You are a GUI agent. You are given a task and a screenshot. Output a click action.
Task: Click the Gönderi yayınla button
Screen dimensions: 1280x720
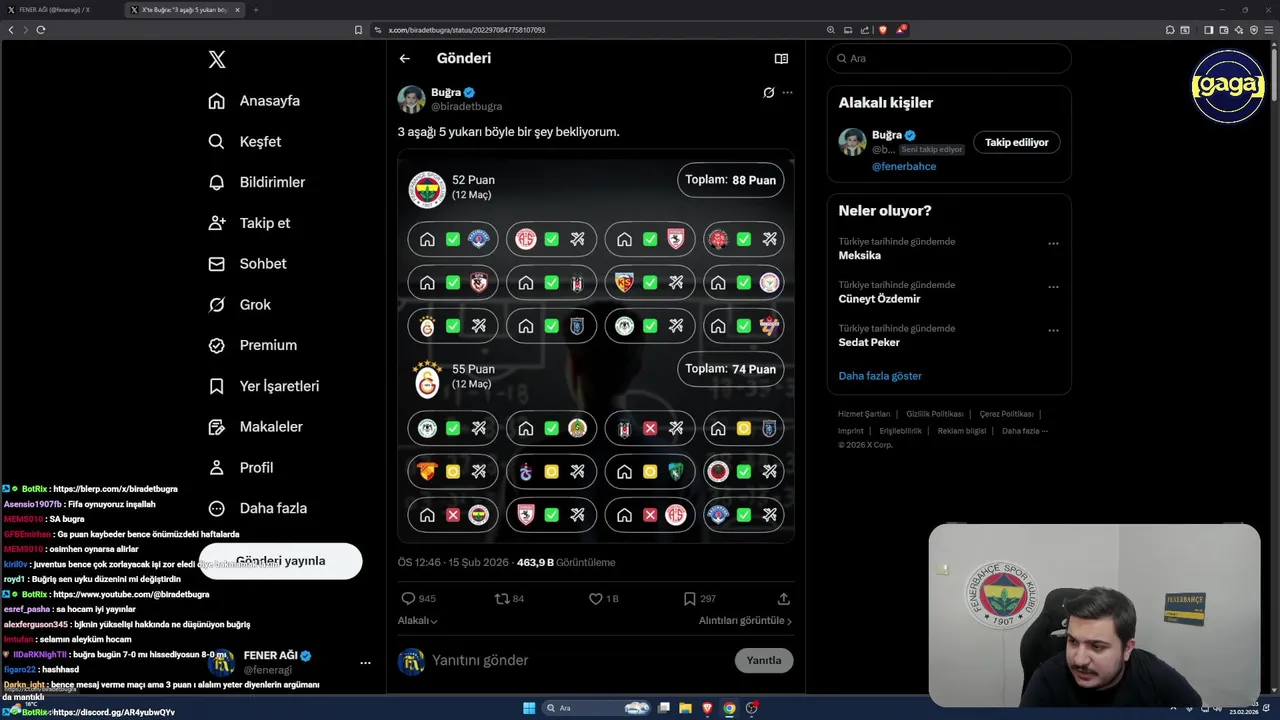pos(280,561)
